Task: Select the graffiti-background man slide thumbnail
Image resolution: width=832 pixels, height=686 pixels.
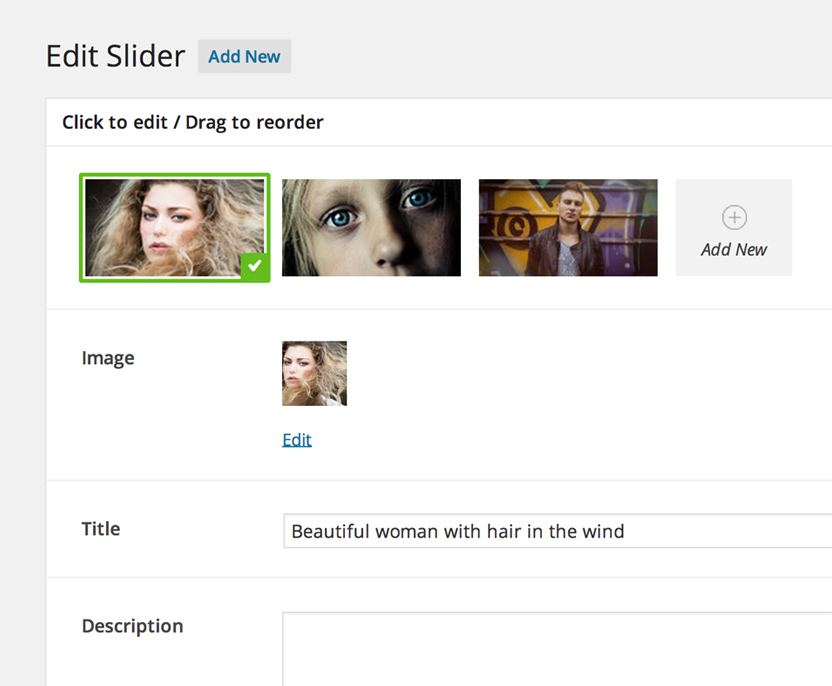Action: (568, 227)
